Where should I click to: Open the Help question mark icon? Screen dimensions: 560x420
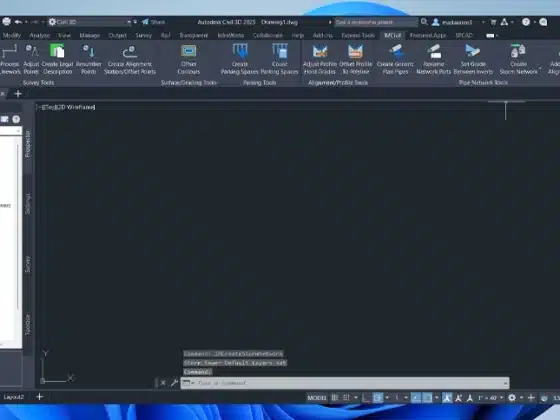coord(526,22)
